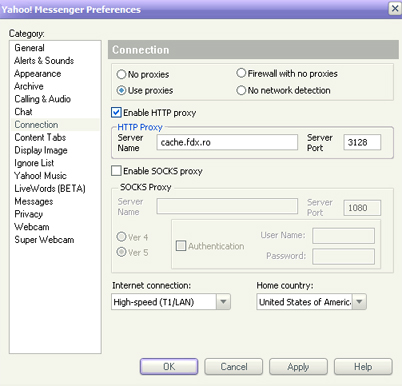Click the HTTP proxy Server Name field
402x386 pixels.
click(x=227, y=142)
